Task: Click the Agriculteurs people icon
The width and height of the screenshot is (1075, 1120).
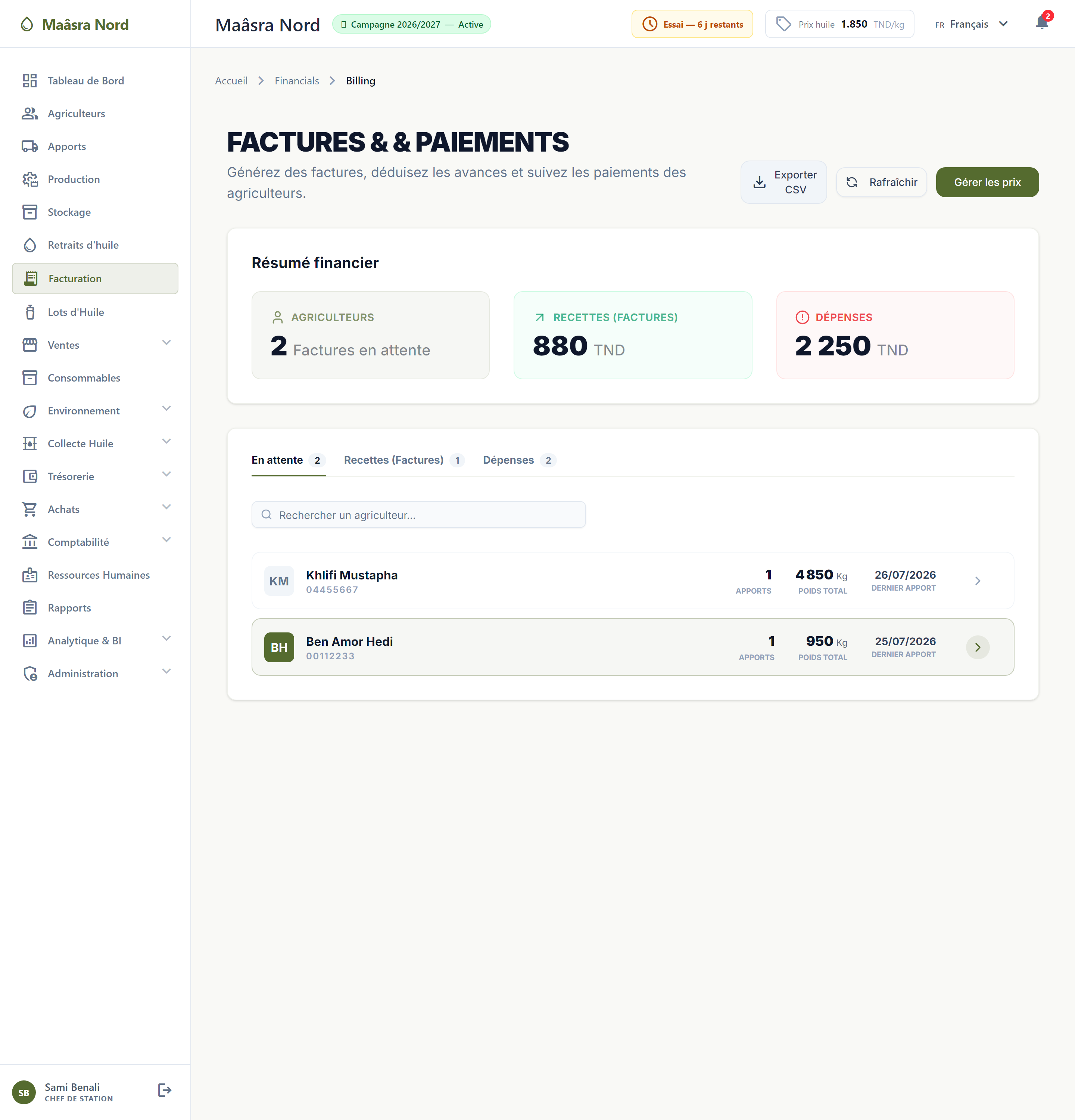Action: coord(30,113)
